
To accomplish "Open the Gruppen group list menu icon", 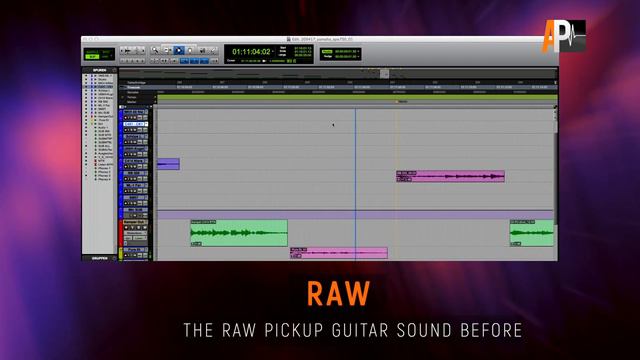I will (x=114, y=258).
